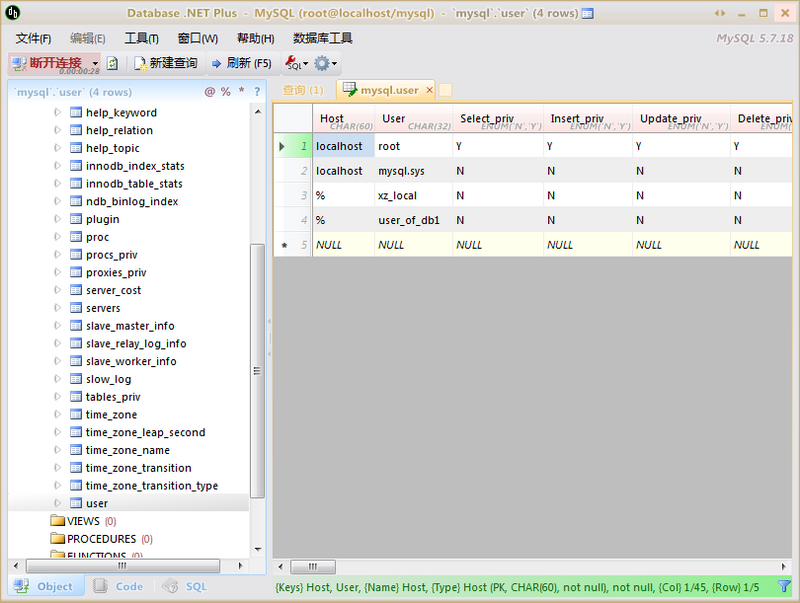Click the table icon beside slow_log

click(x=76, y=379)
